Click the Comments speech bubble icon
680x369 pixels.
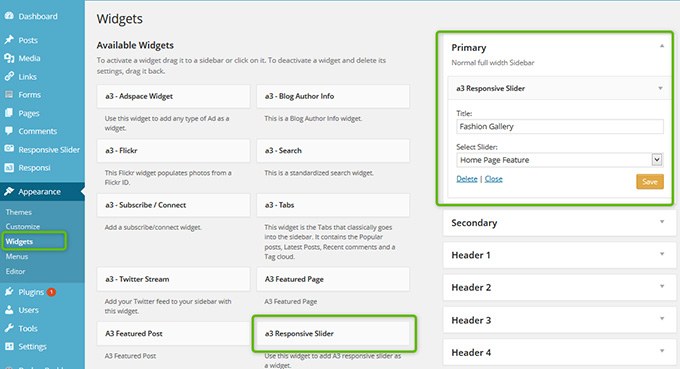click(9, 131)
